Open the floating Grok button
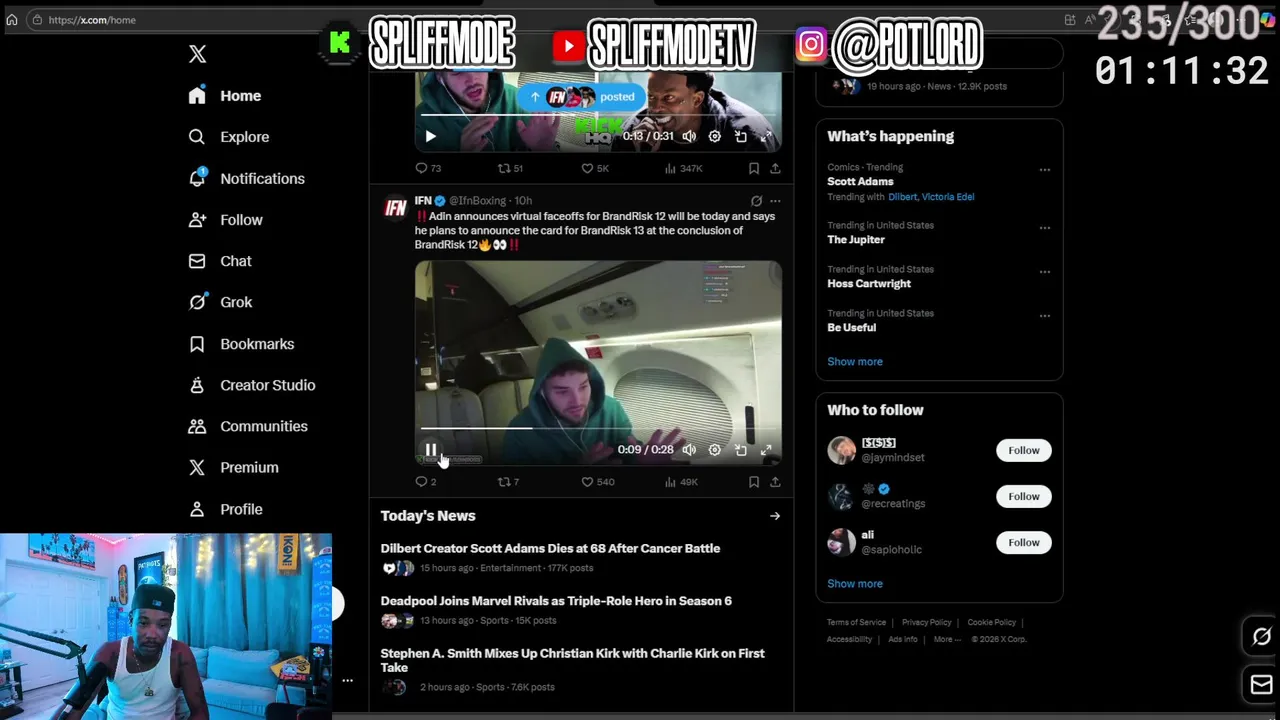The image size is (1280, 720). click(x=1262, y=637)
